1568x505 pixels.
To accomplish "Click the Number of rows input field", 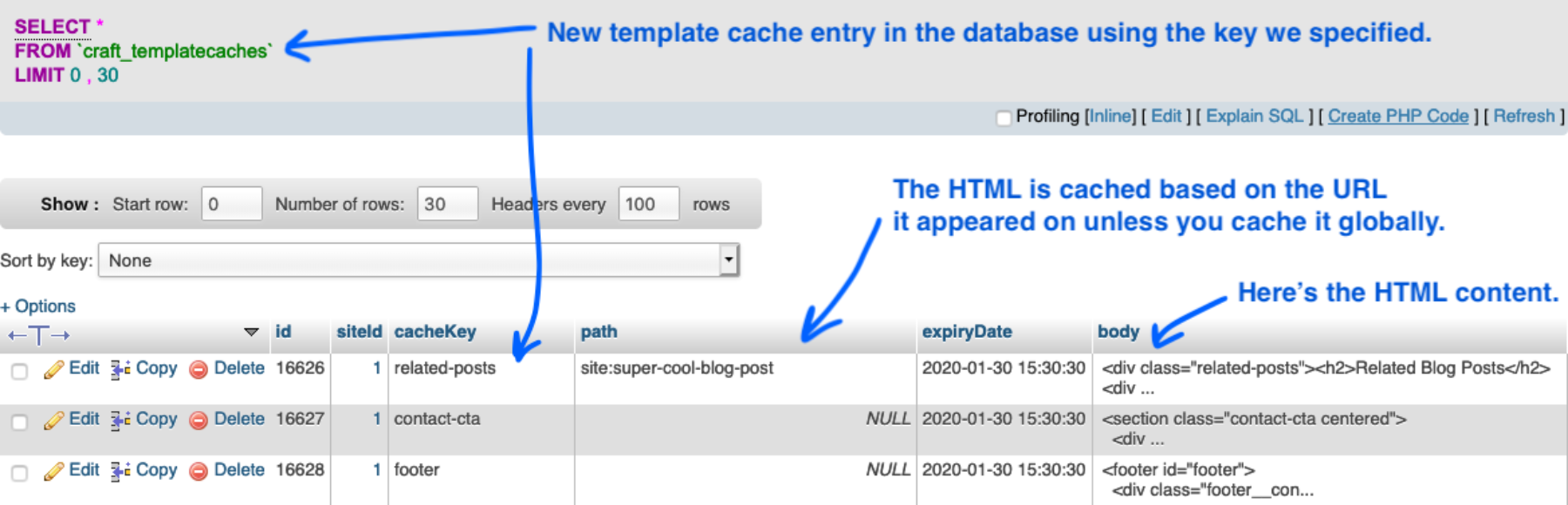I will tap(447, 204).
